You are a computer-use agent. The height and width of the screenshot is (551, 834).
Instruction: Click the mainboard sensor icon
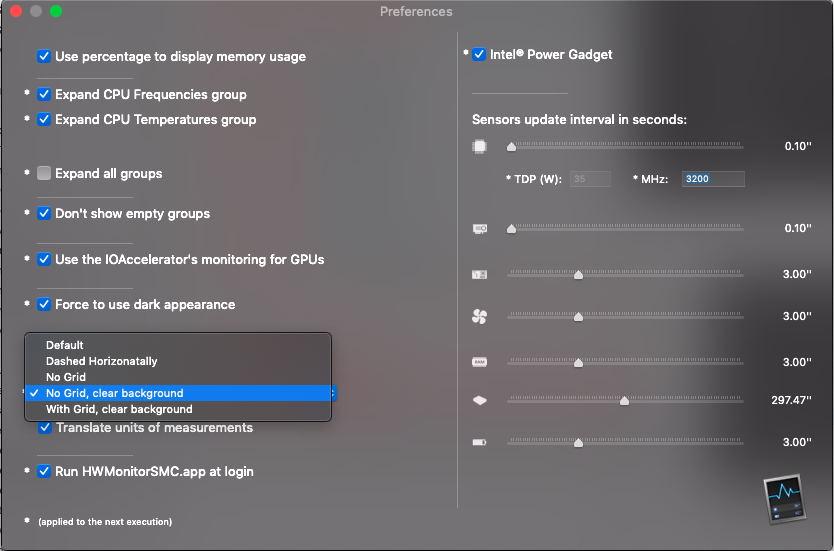(479, 274)
